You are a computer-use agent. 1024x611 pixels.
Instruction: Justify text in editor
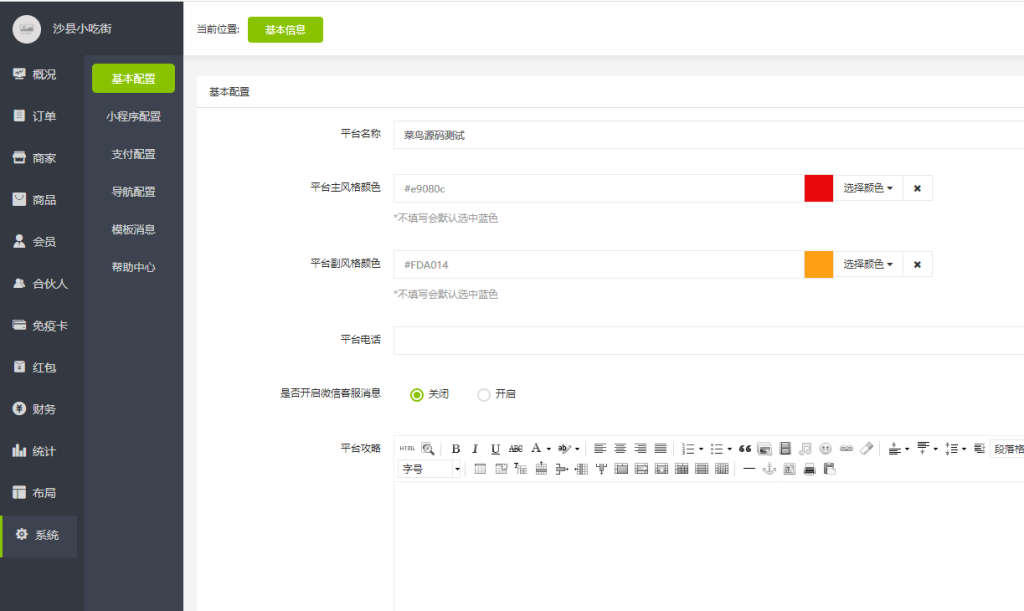coord(660,448)
